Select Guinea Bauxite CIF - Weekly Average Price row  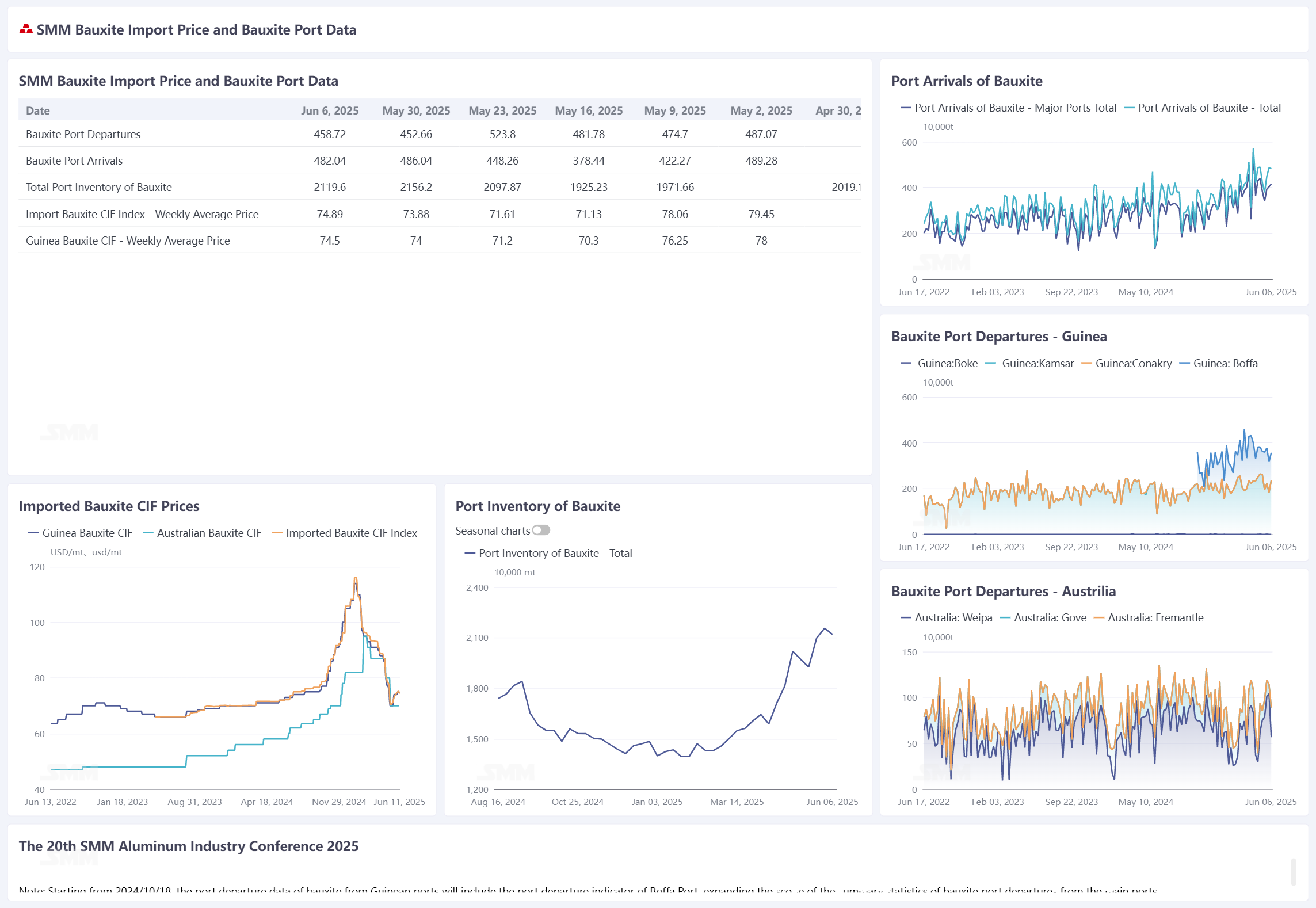click(440, 241)
